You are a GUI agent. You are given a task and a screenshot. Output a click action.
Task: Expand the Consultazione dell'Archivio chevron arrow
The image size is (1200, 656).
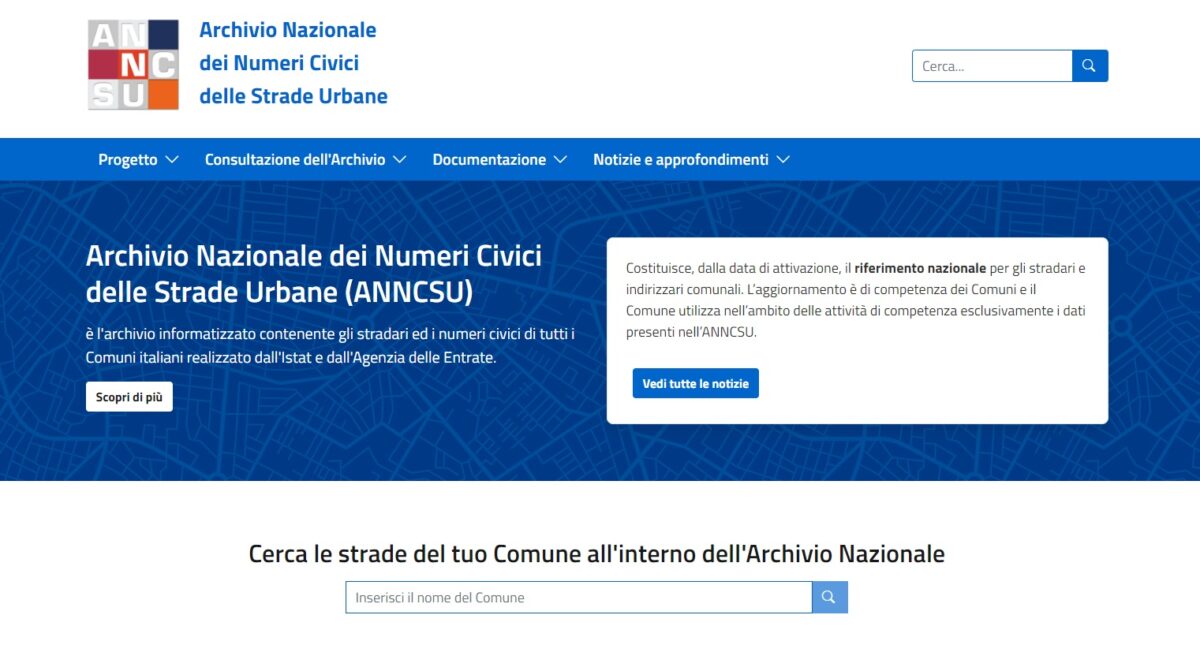click(400, 160)
